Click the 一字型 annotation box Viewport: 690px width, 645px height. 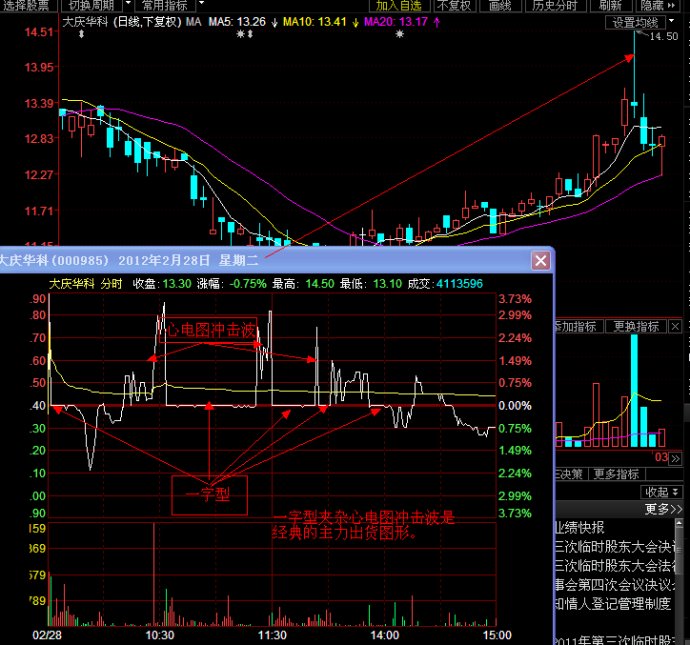coord(208,495)
